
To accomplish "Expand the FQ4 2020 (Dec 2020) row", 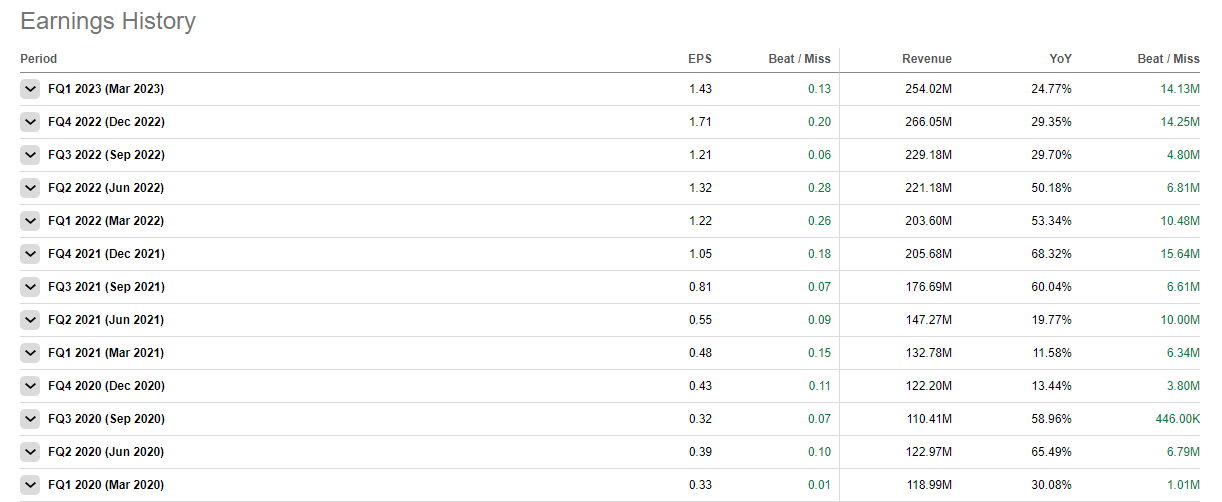I will [x=30, y=386].
